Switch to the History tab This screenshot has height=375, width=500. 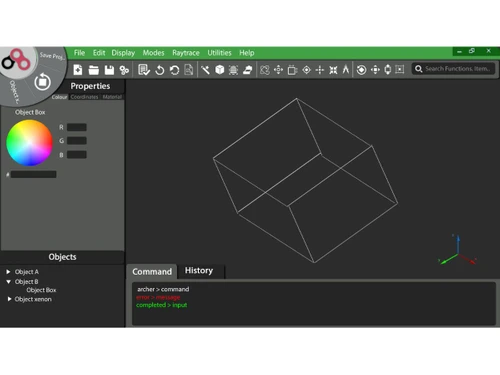pyautogui.click(x=199, y=271)
